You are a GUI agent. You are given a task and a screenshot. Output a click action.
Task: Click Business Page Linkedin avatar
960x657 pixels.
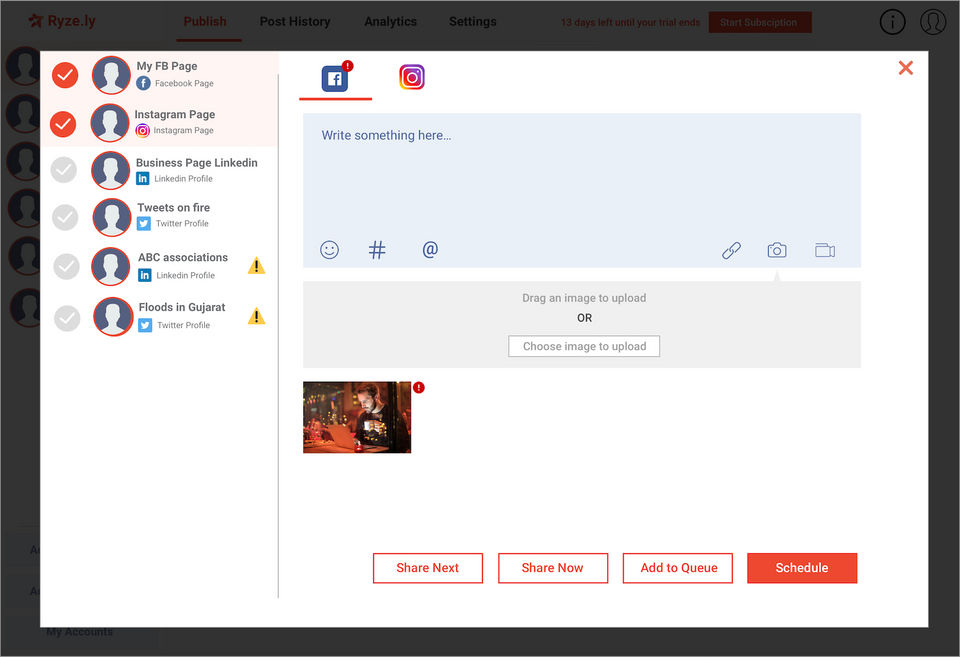[x=111, y=170]
